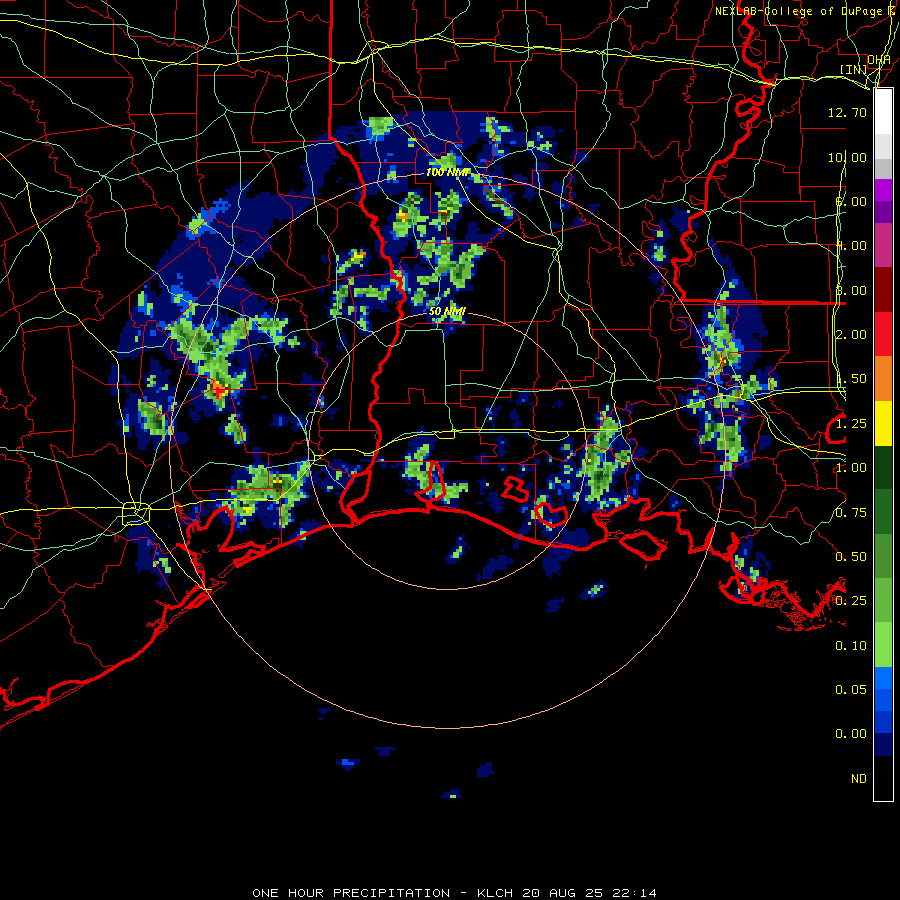Select the 10.00 legend value
Screen dimensions: 900x900
(x=847, y=157)
